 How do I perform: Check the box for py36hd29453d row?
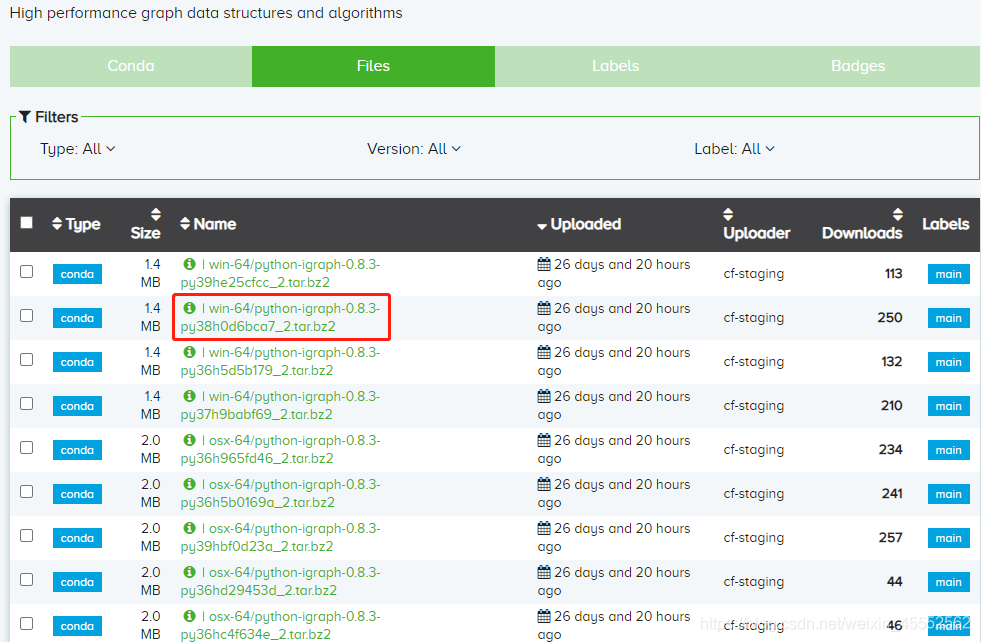(x=26, y=579)
